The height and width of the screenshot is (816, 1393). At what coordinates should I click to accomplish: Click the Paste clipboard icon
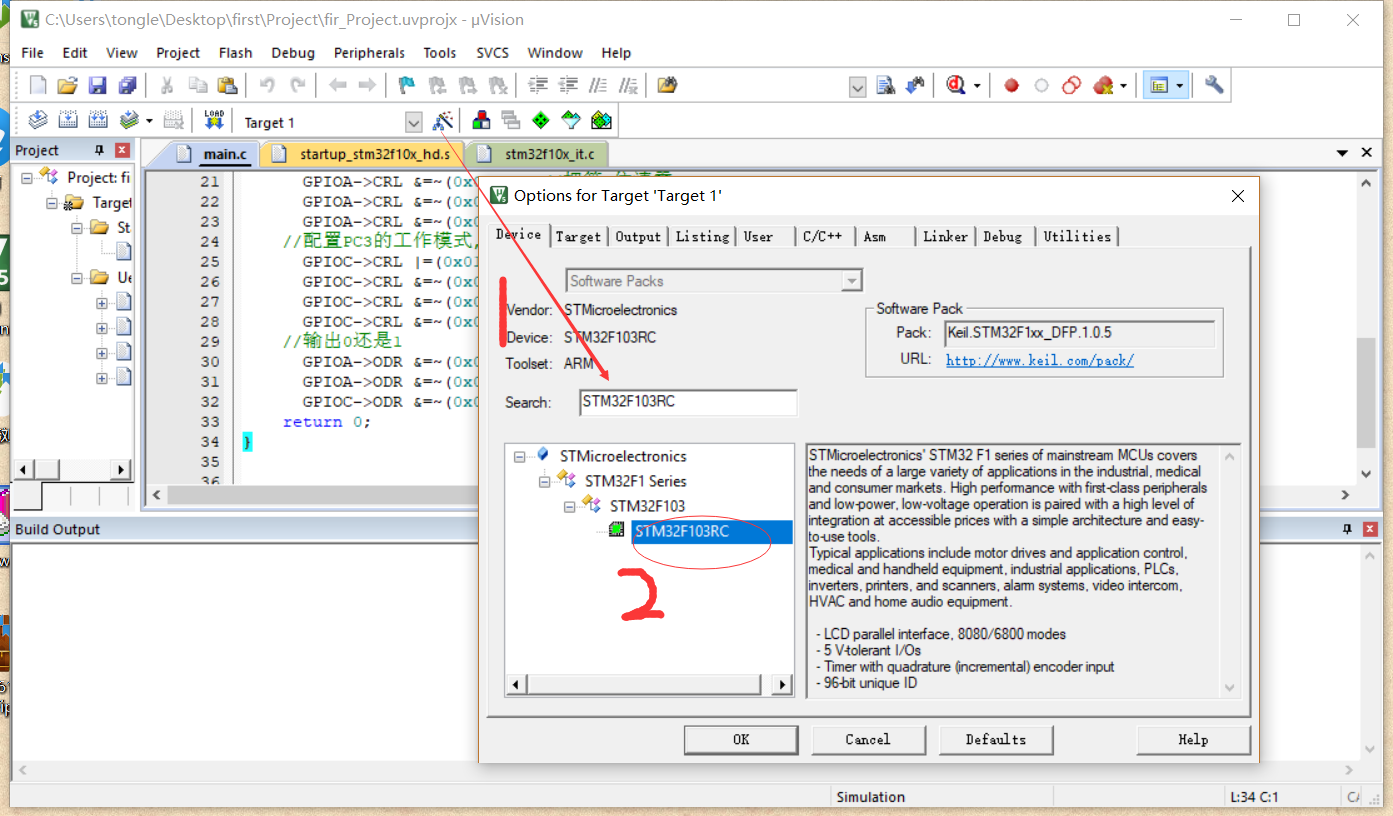[x=228, y=86]
